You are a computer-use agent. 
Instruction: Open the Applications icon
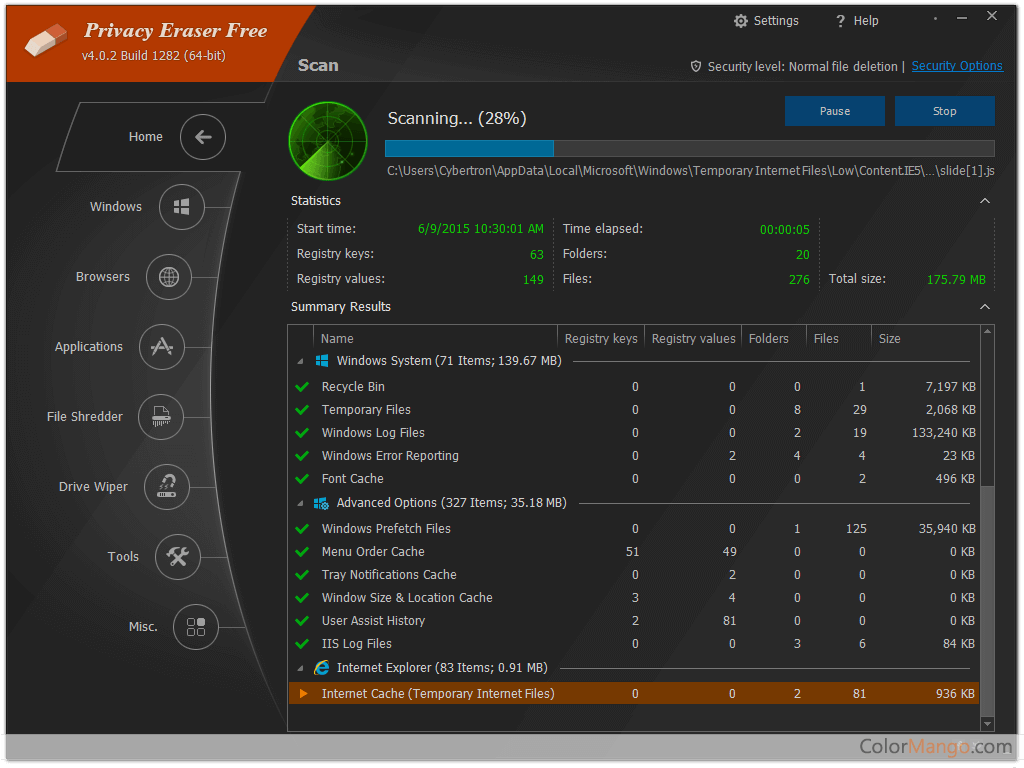[161, 347]
